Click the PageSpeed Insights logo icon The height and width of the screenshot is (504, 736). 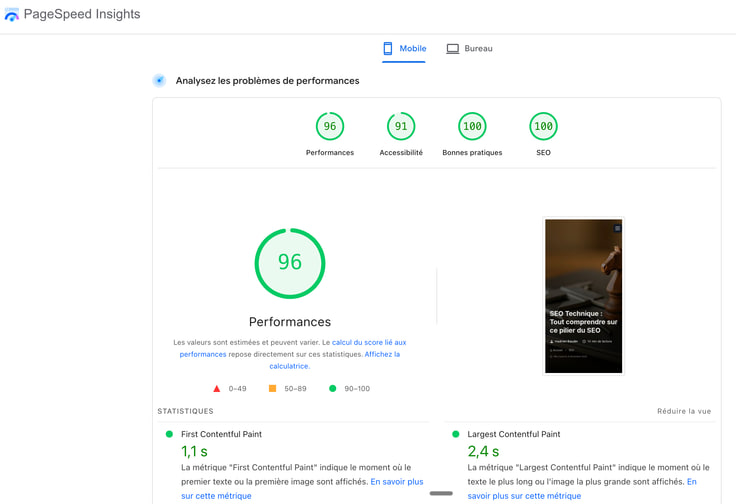(11, 14)
